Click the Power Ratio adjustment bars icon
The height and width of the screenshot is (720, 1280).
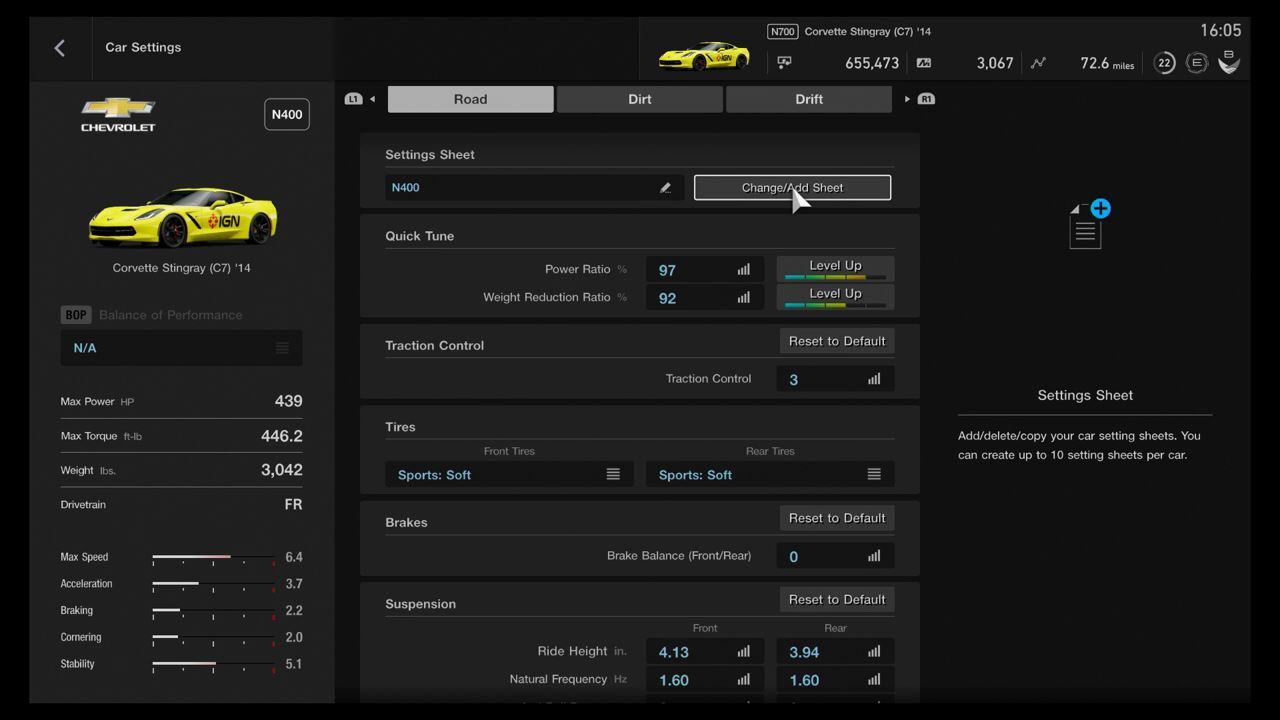pyautogui.click(x=743, y=270)
